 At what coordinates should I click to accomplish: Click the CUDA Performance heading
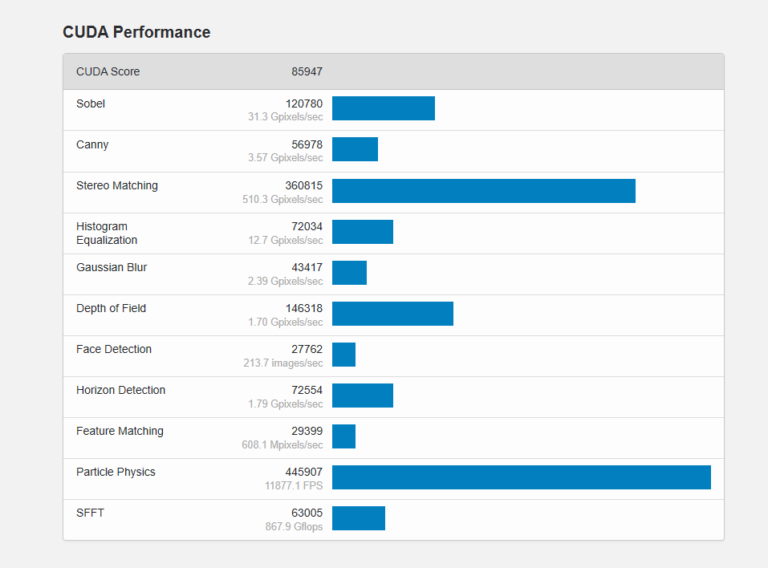tap(136, 32)
